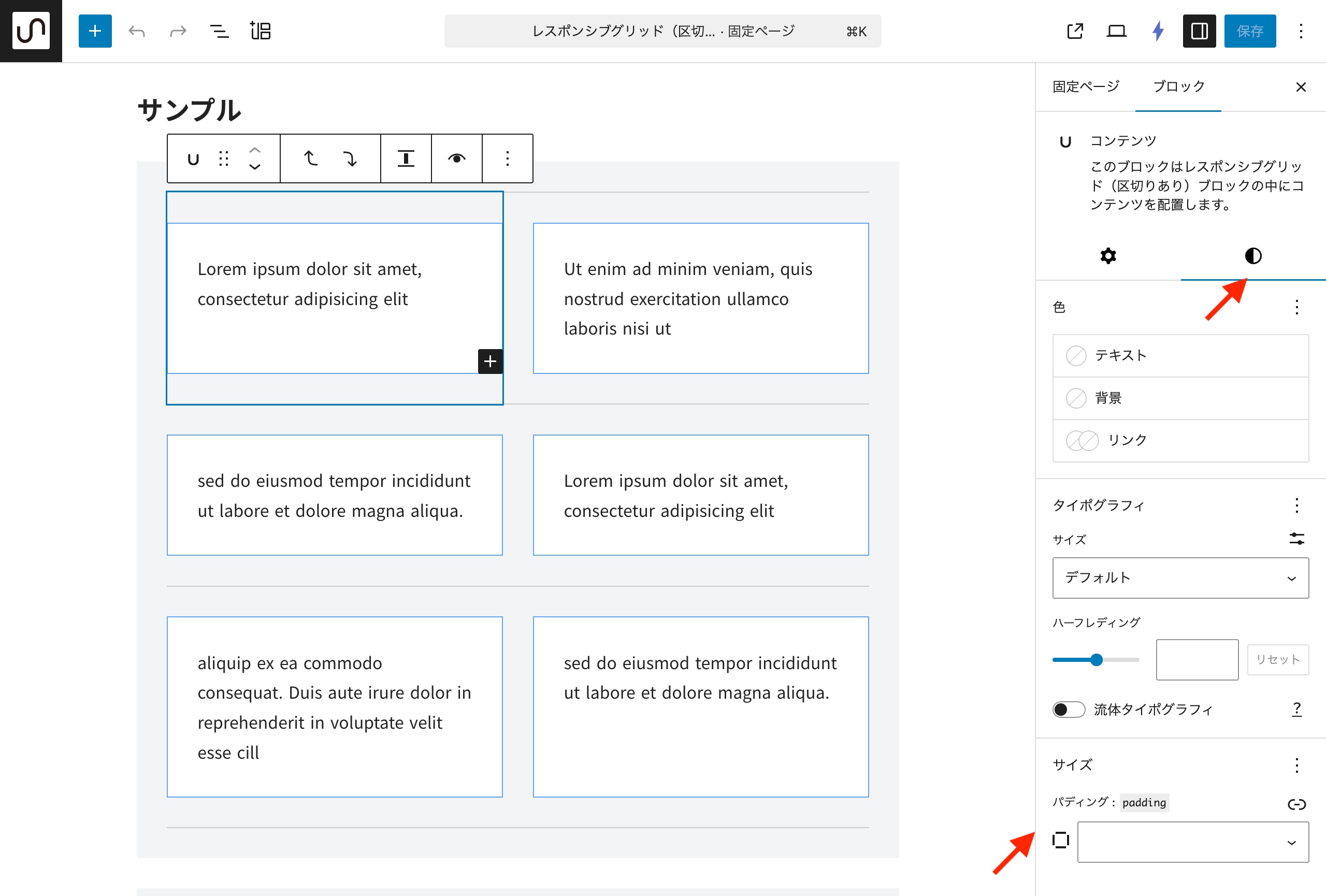Screen dimensions: 1326x896
Task: Switch to the gear settings tab
Action: coord(1107,256)
